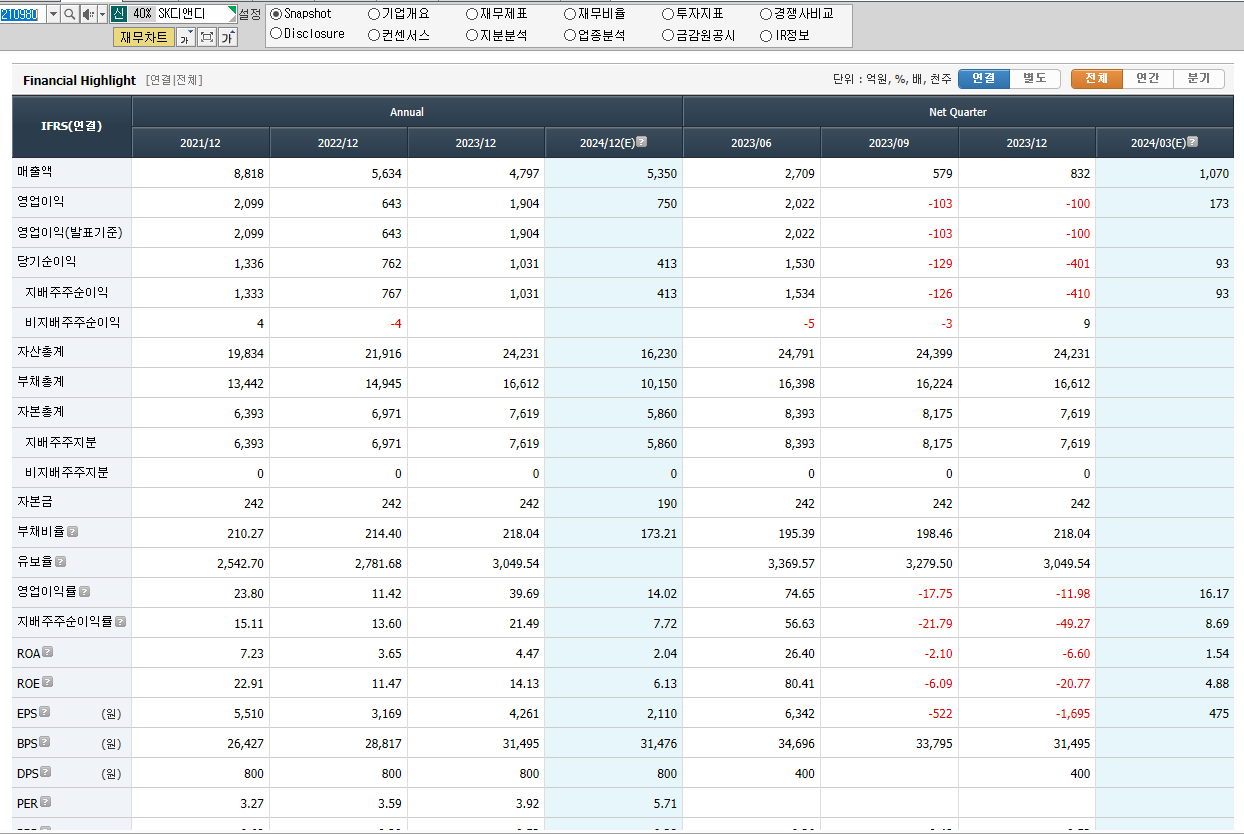This screenshot has height=834, width=1244.
Task: Switch to the 분기 quarterly tab
Action: pos(1199,79)
